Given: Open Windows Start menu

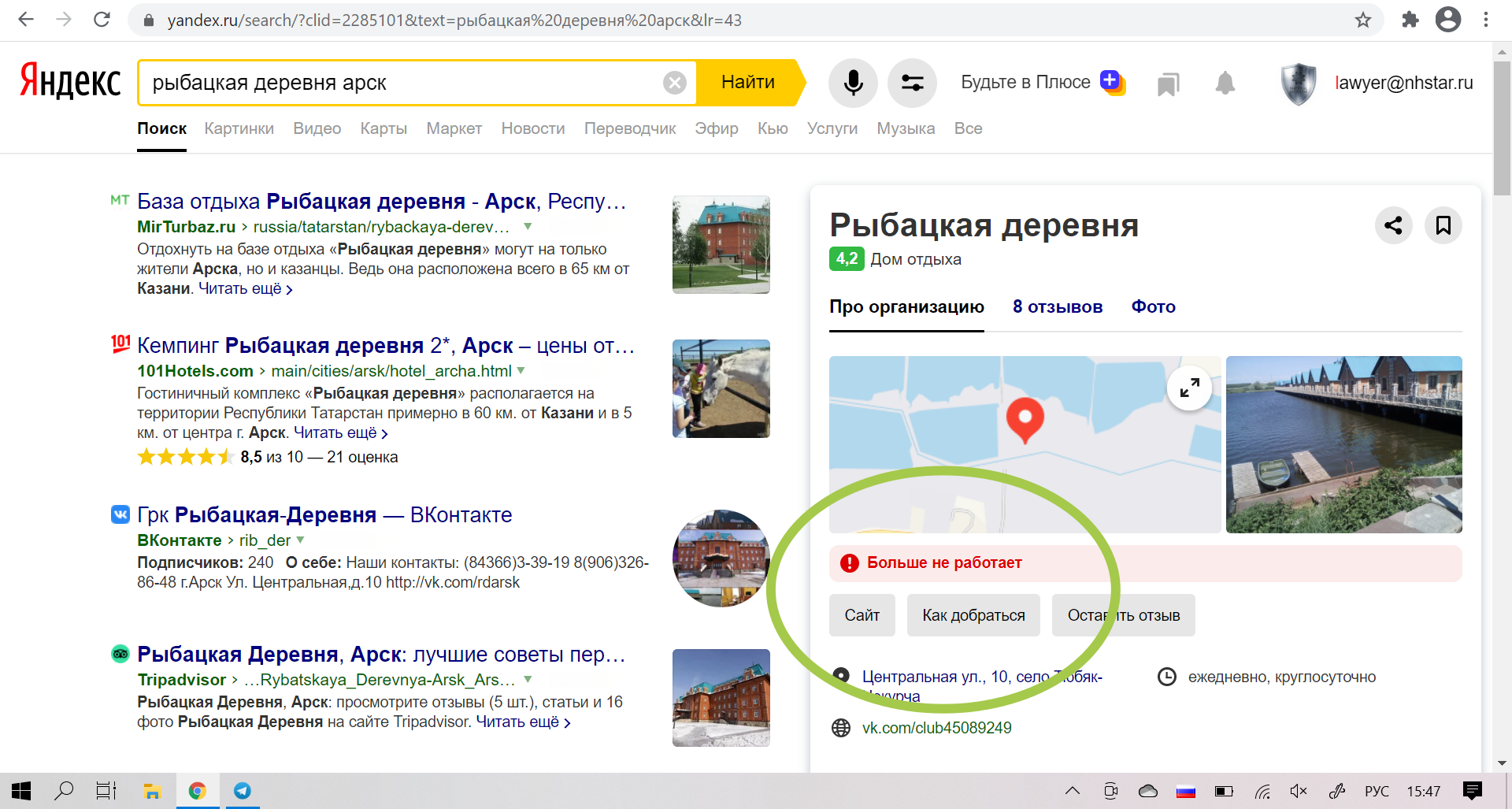Looking at the screenshot, I should (x=21, y=791).
